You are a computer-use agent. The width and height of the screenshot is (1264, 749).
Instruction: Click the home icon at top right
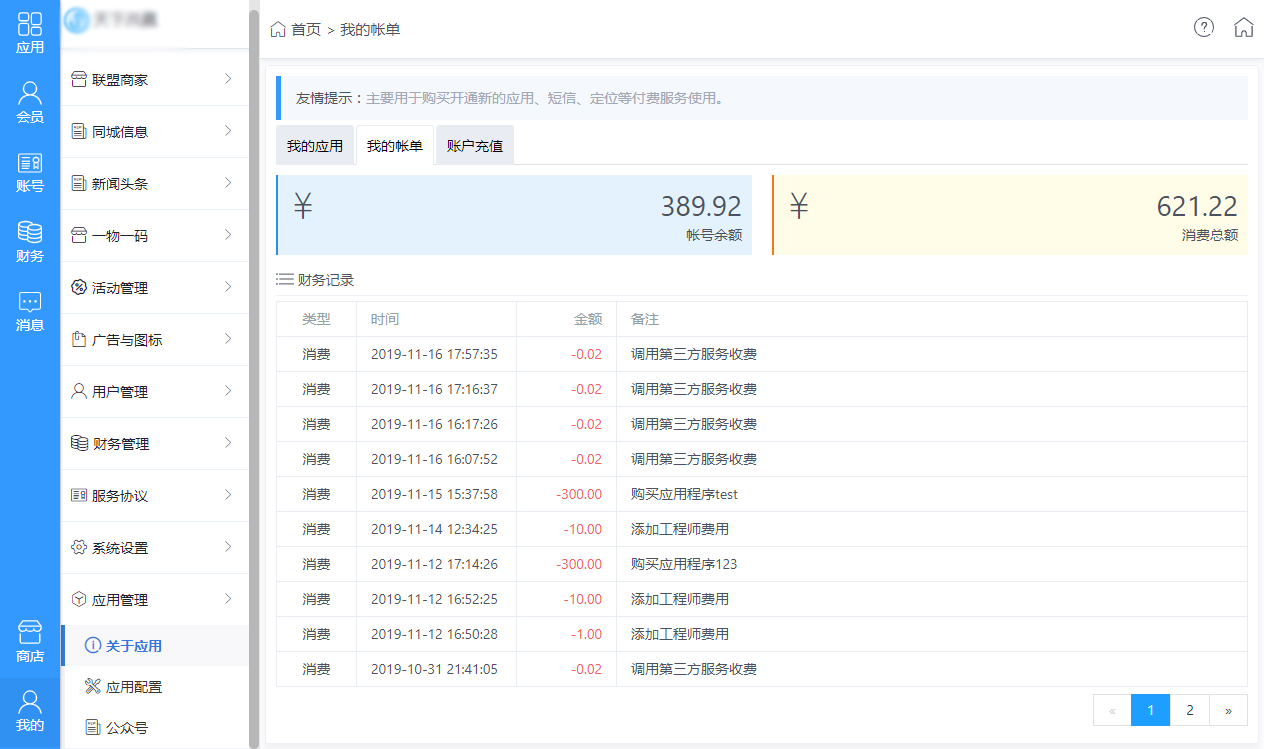(1243, 28)
